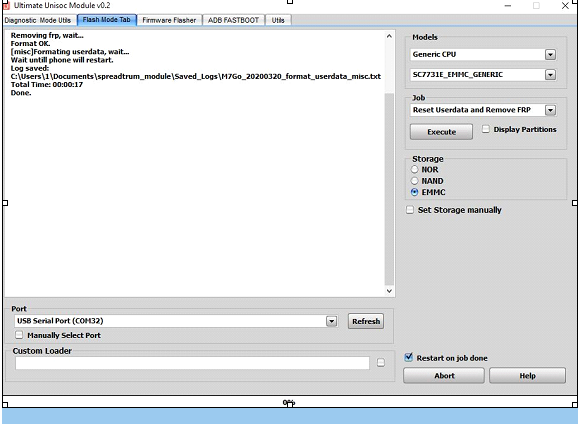Screen dimensions: 584x427
Task: Open the Reset Userdata and Remove FRP job list
Action: pos(550,110)
